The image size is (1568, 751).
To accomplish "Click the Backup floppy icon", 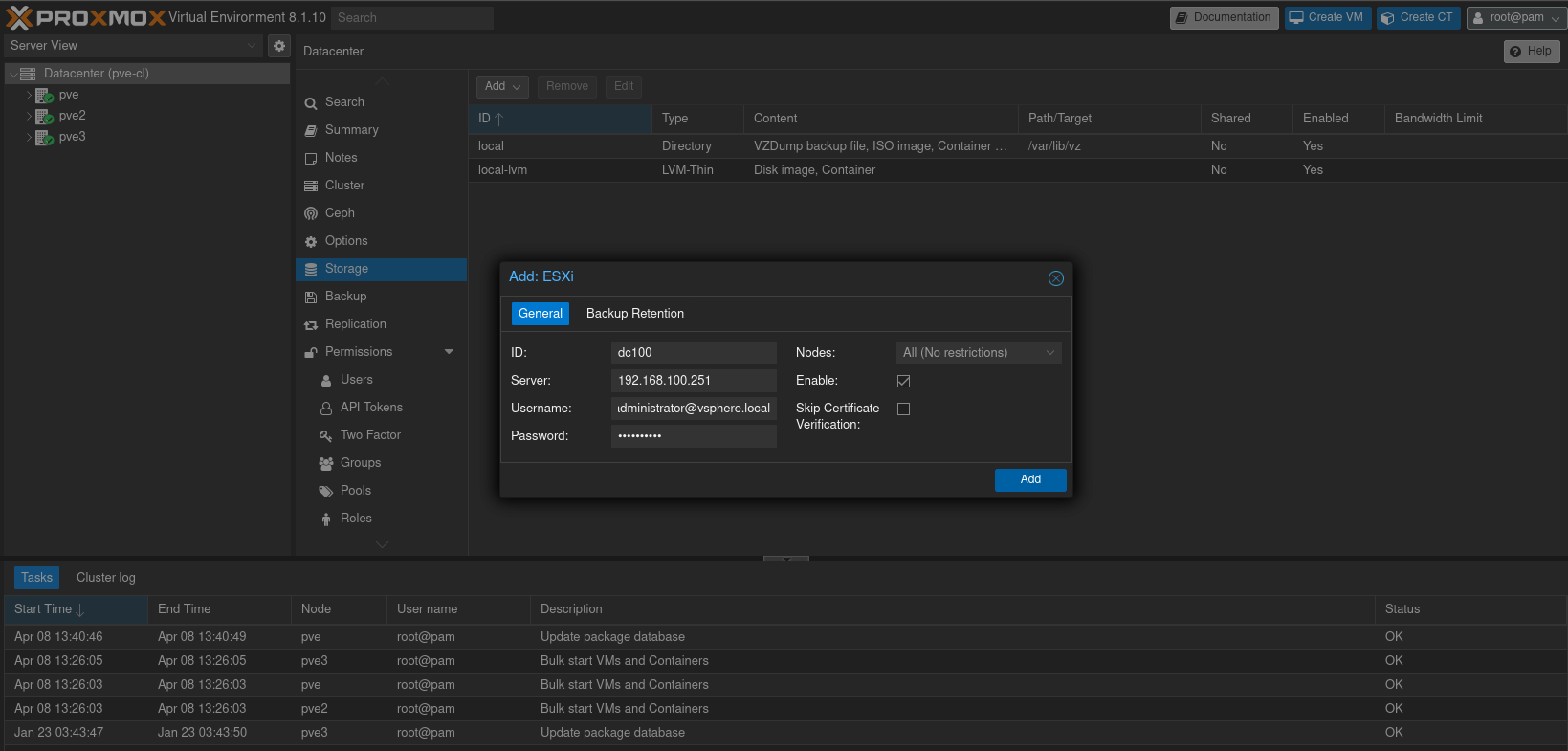I will click(x=311, y=298).
